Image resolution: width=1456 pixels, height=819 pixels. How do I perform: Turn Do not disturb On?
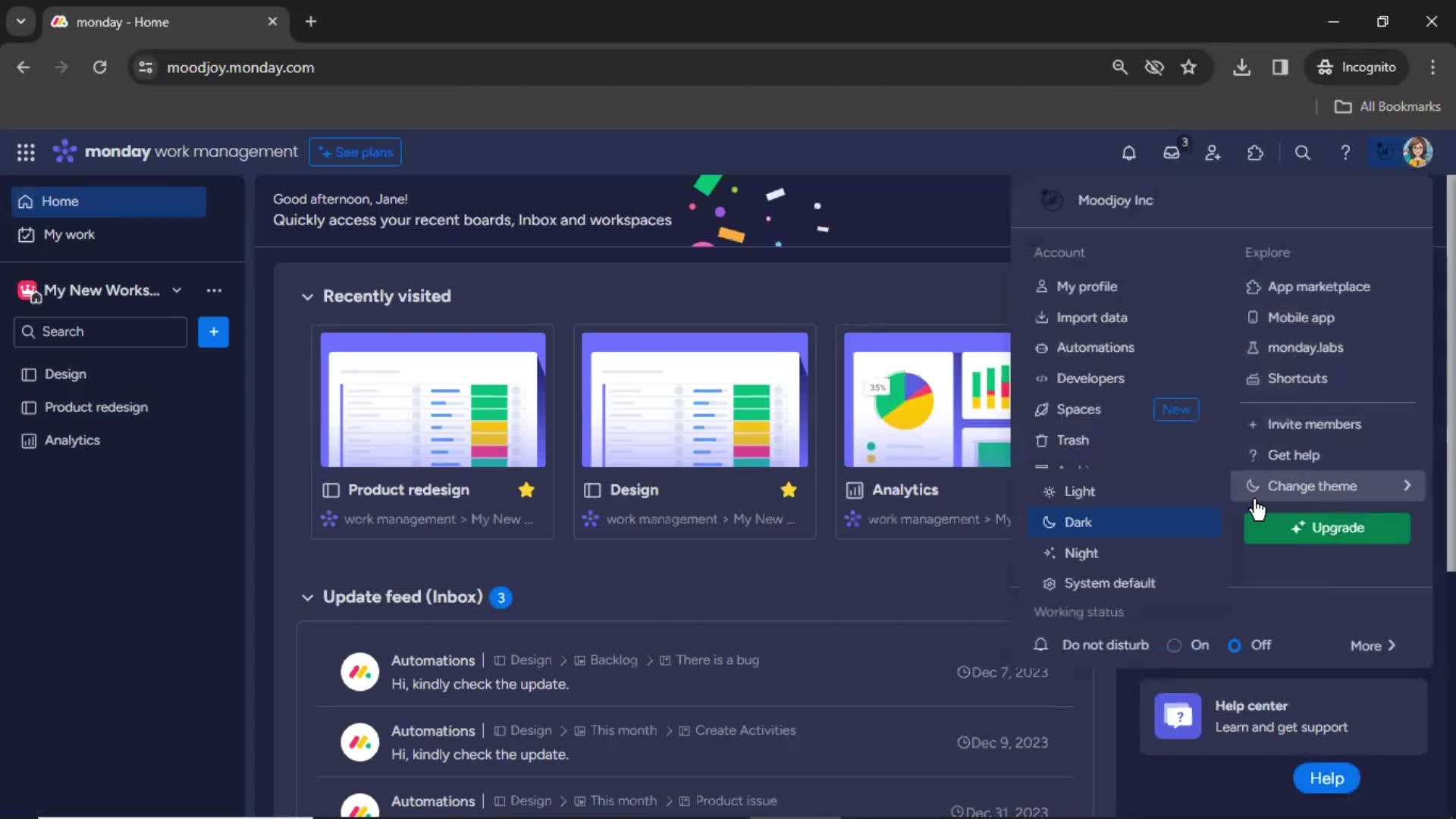[1174, 645]
